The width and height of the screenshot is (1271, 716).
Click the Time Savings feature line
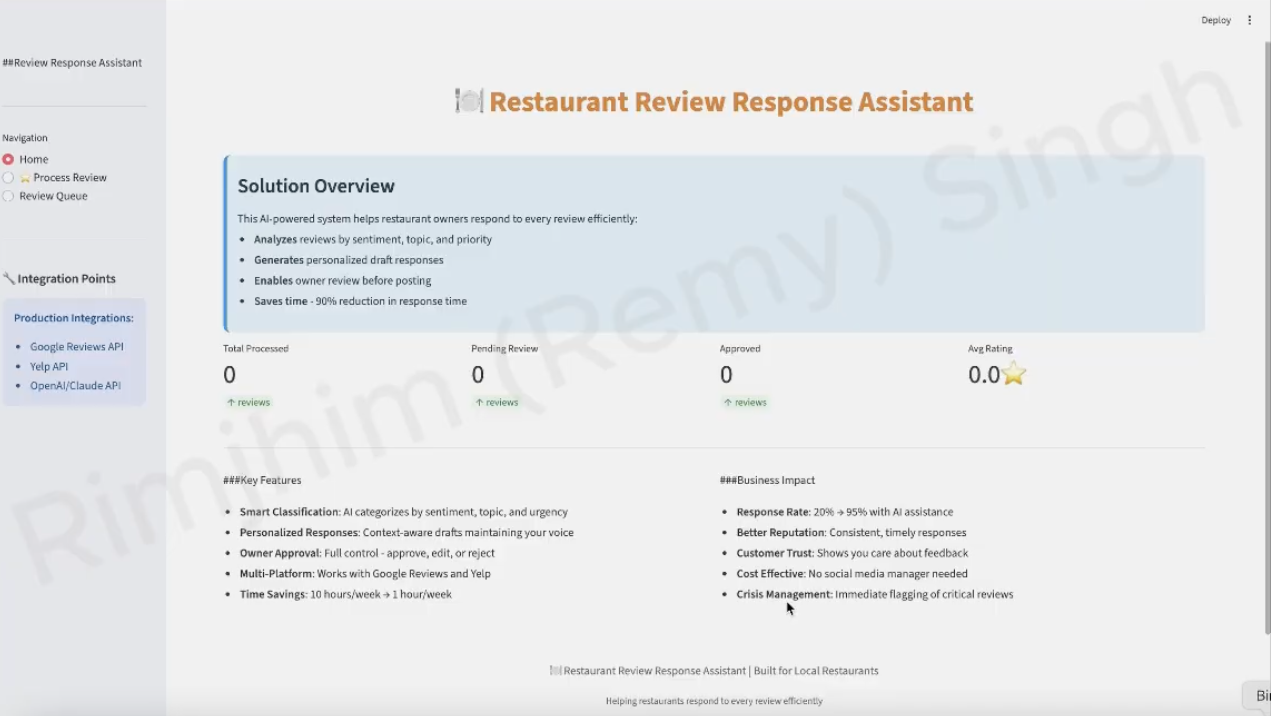click(x=346, y=594)
